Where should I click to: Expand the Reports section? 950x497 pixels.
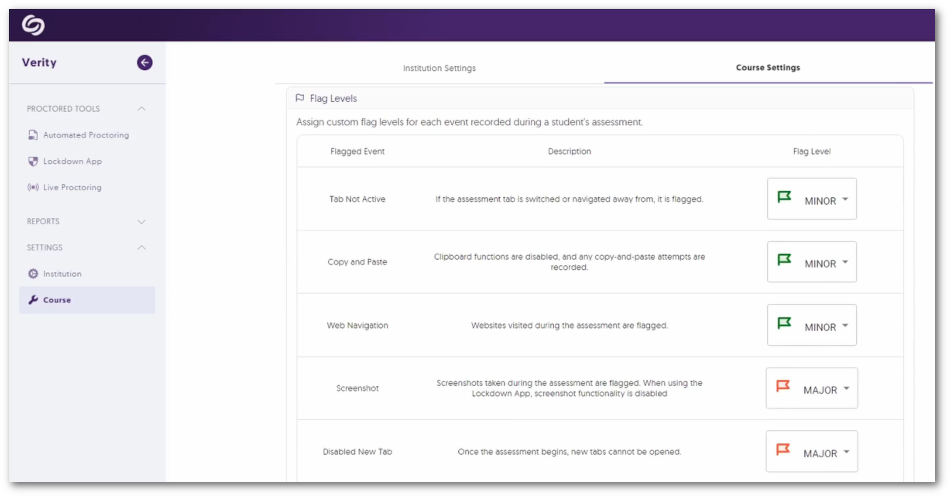pos(141,222)
